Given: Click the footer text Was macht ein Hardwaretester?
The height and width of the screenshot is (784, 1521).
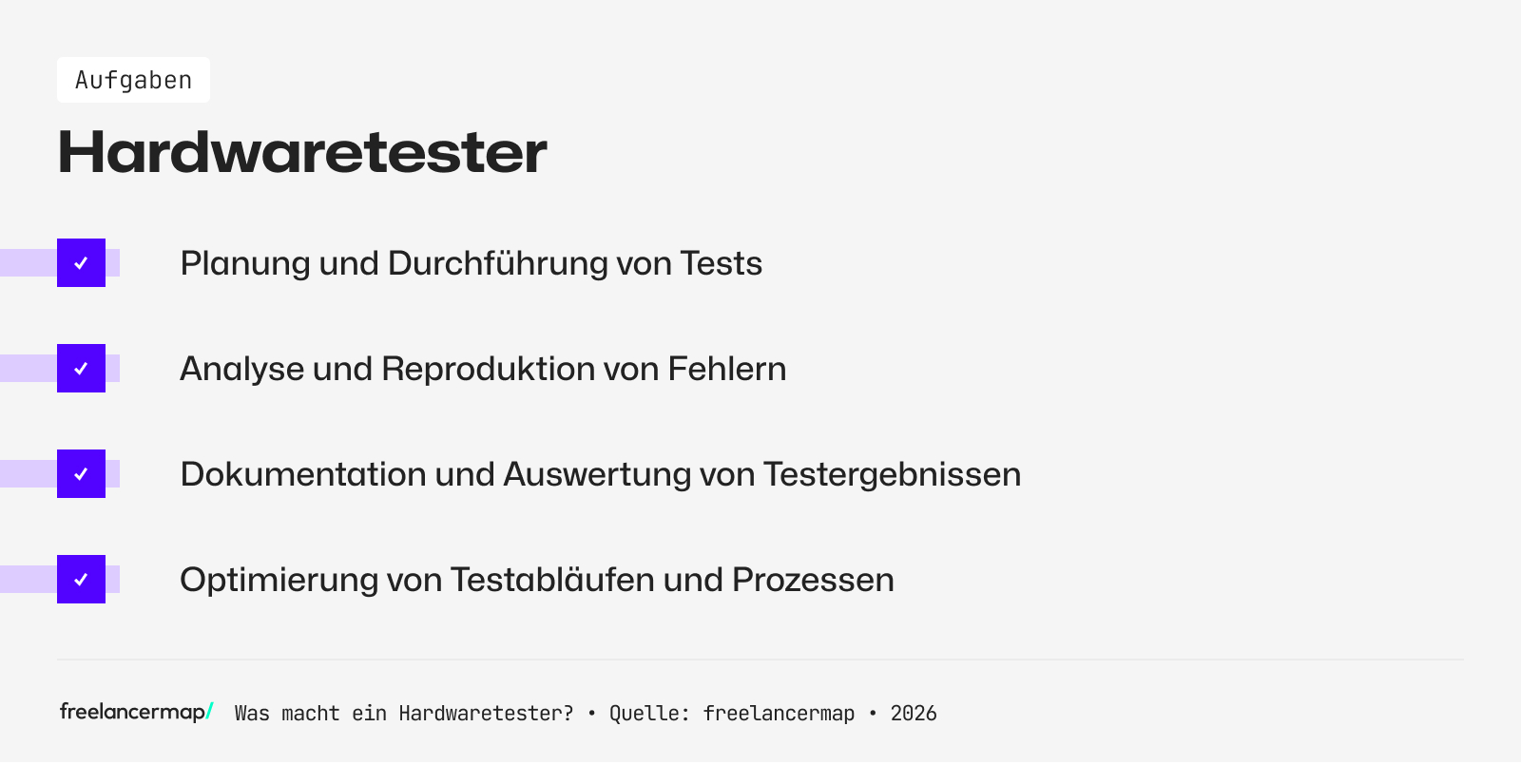Looking at the screenshot, I should (x=404, y=714).
